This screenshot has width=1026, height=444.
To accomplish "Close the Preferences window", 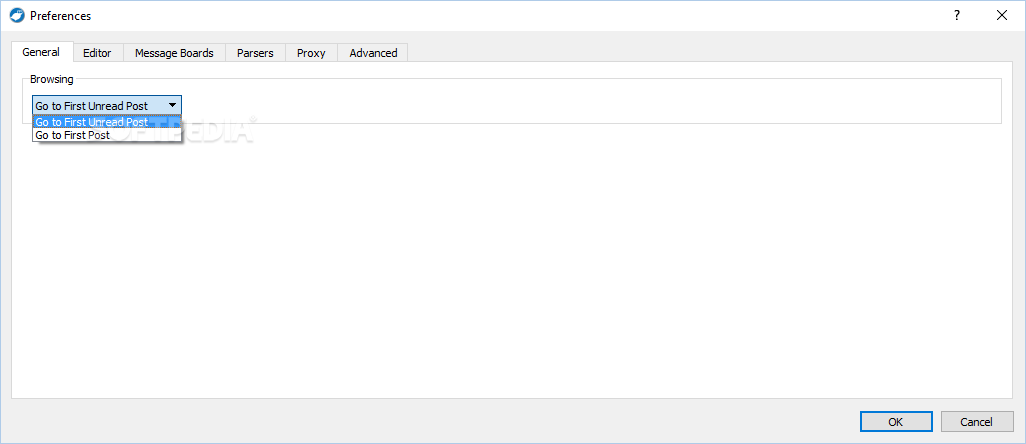I will 1002,16.
